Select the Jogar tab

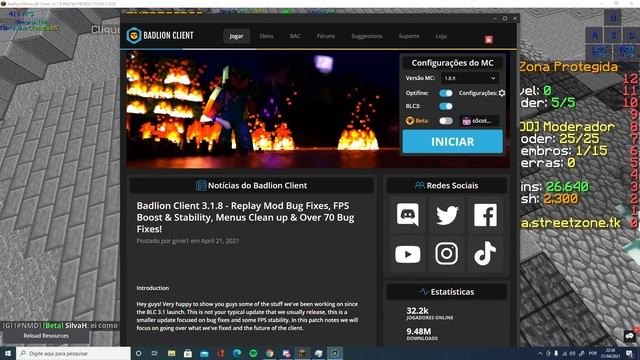click(236, 36)
